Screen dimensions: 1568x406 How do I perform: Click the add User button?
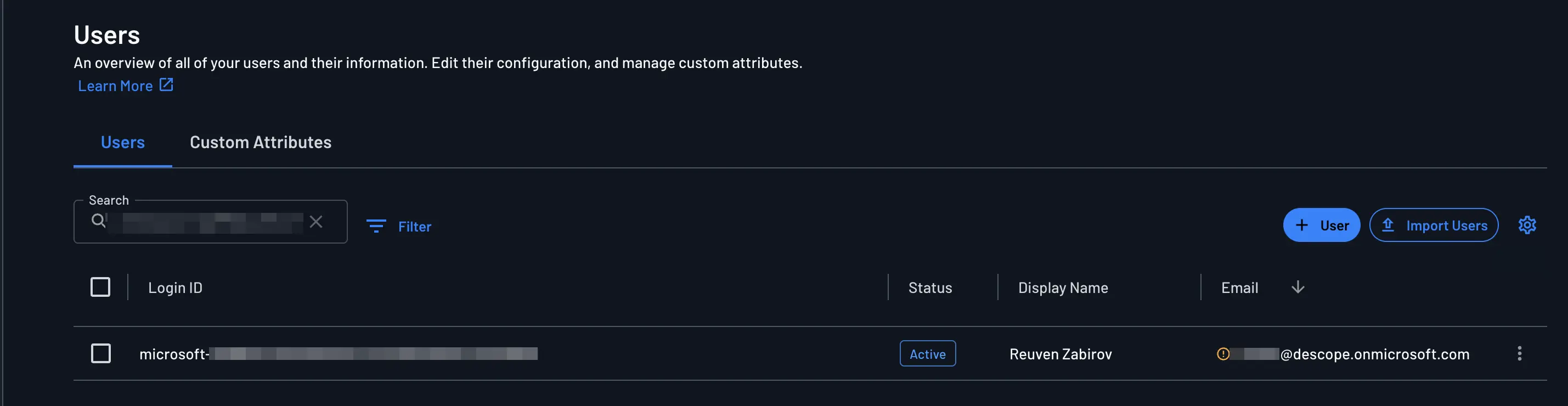click(1322, 225)
